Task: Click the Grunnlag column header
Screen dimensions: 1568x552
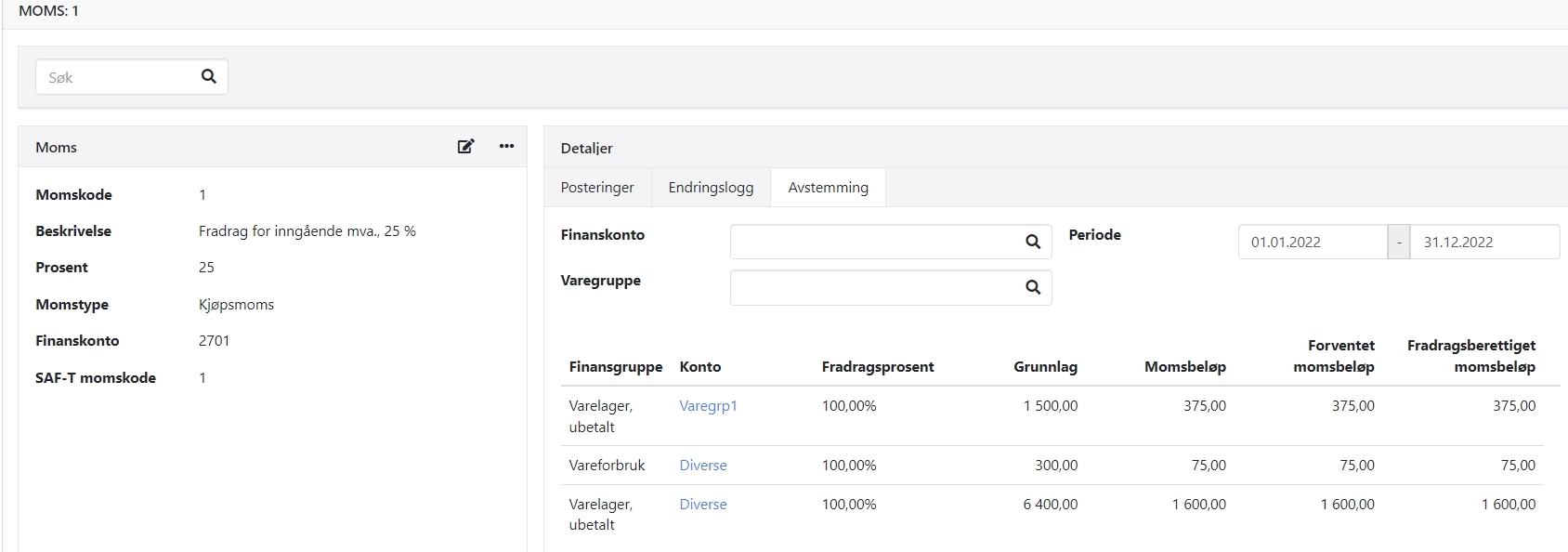Action: click(x=1045, y=367)
